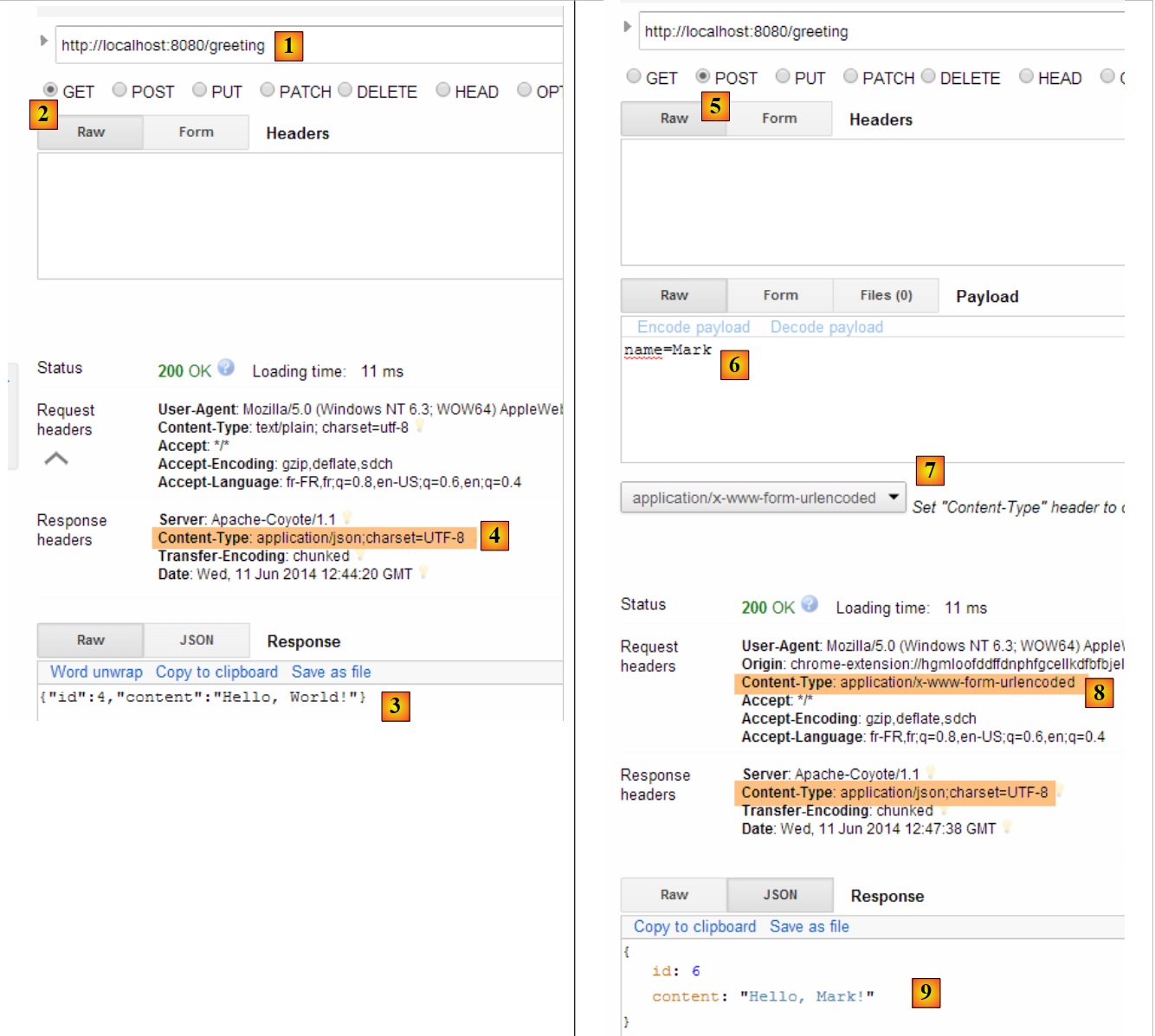Screen dimensions: 1155x1036
Task: Click lightbulb icon beside right Server Apache-Coyote header
Action: tap(931, 772)
